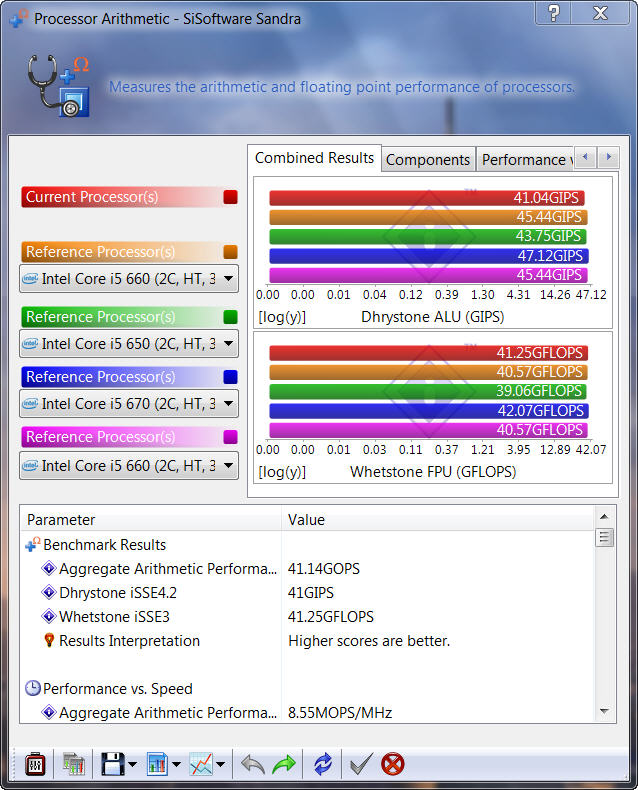Click the 42.07GFLOPS blue bar
Viewport: 638px width, 790px height.
click(x=429, y=411)
